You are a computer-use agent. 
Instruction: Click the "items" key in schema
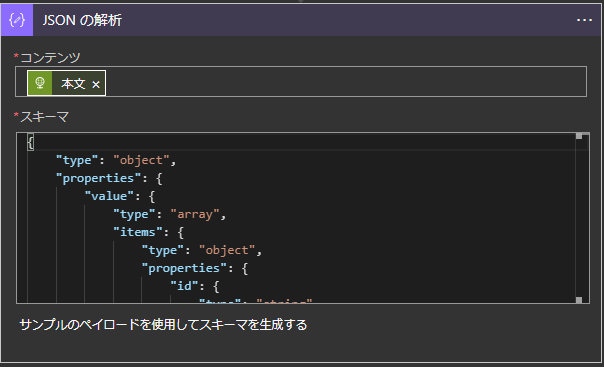point(138,232)
